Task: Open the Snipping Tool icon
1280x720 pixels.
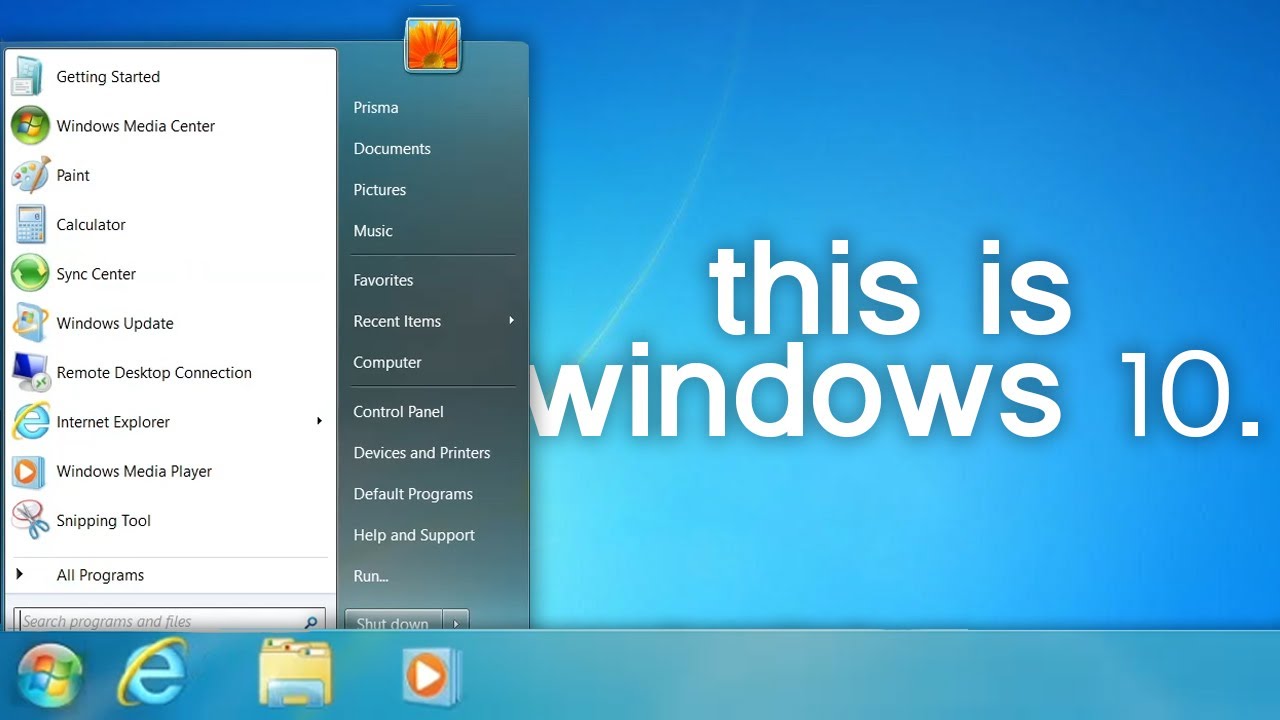Action: (30, 521)
